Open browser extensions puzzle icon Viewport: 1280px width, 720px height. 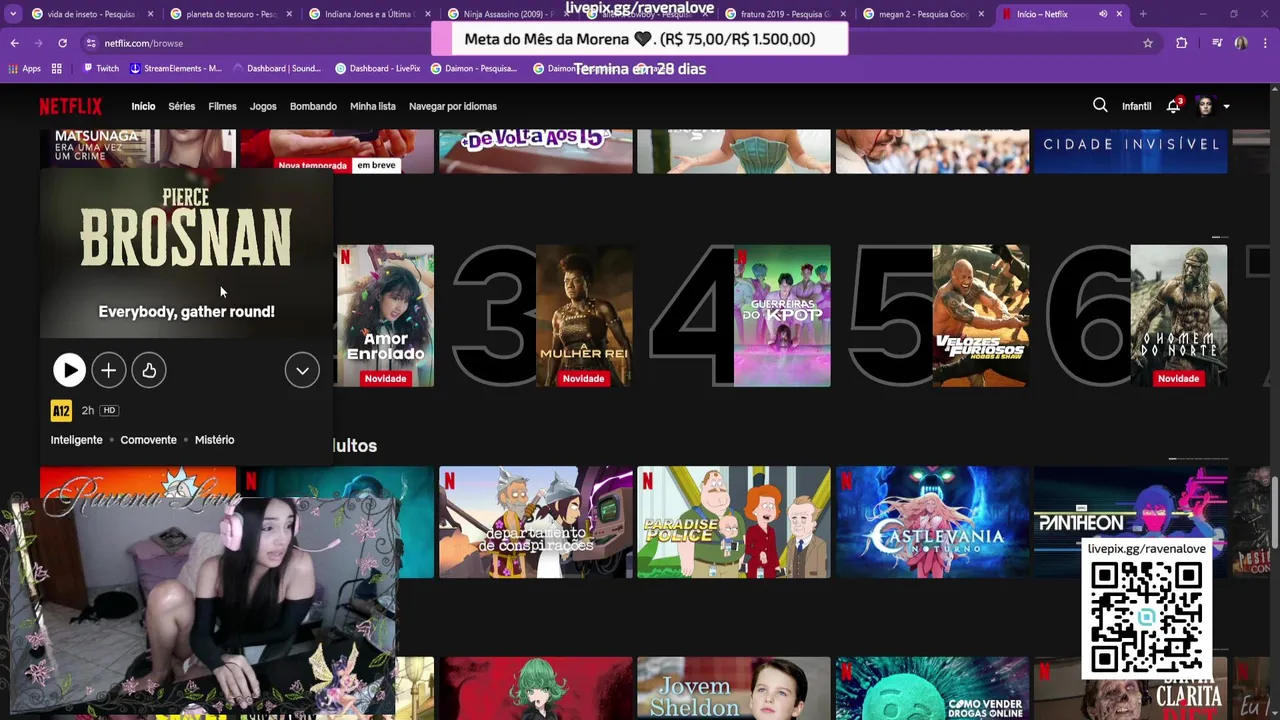tap(1182, 43)
